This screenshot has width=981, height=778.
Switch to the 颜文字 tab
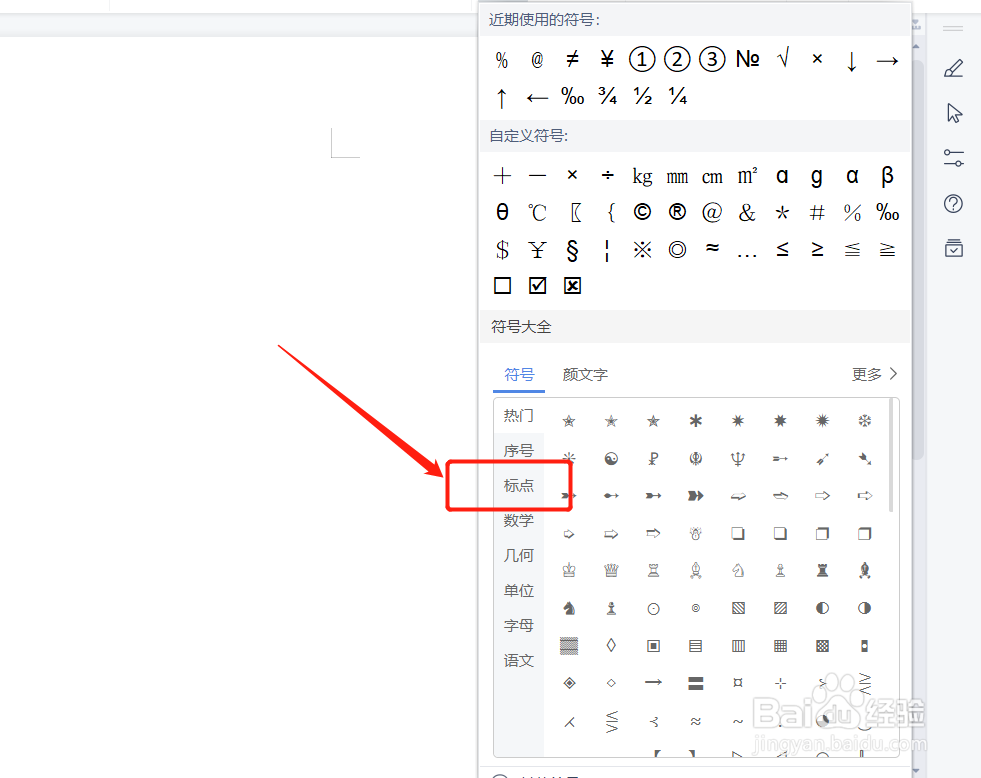click(585, 375)
